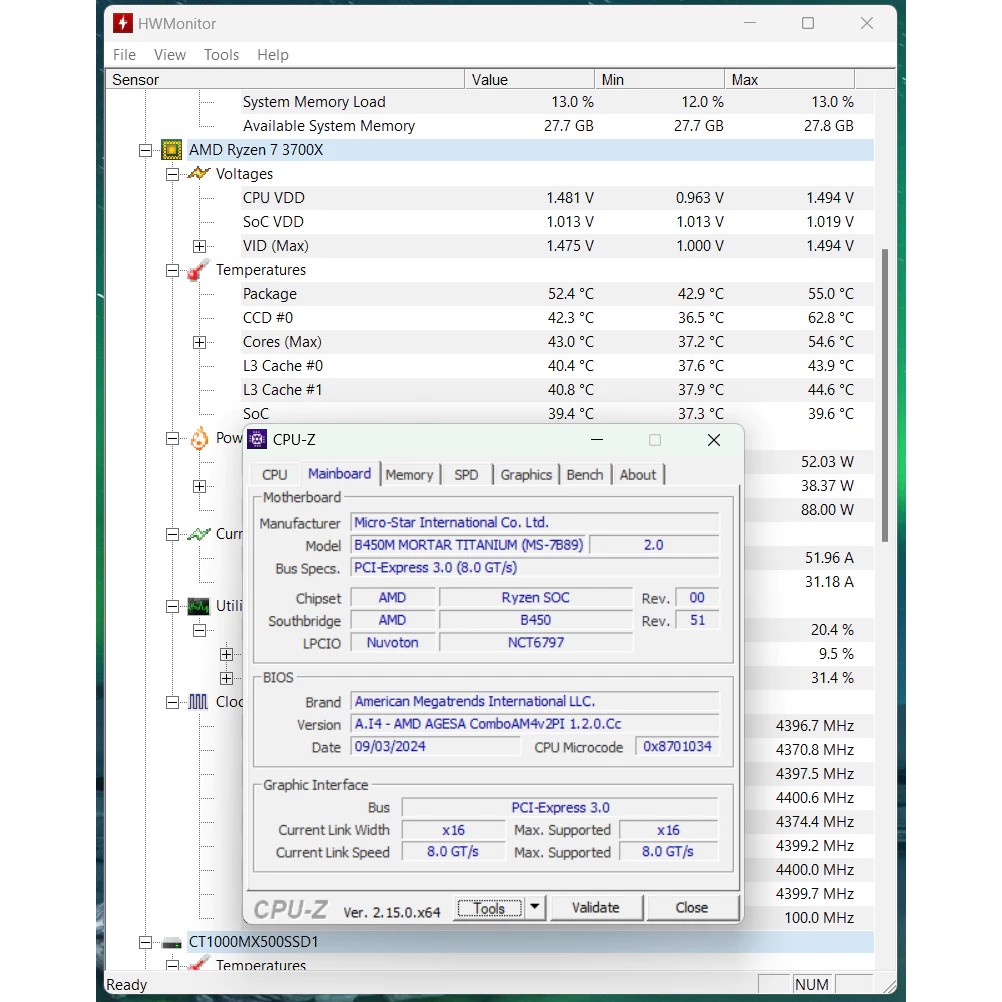Click the thermometer icon beside CPU Temperatures
The width and height of the screenshot is (1002, 1002).
pos(199,270)
